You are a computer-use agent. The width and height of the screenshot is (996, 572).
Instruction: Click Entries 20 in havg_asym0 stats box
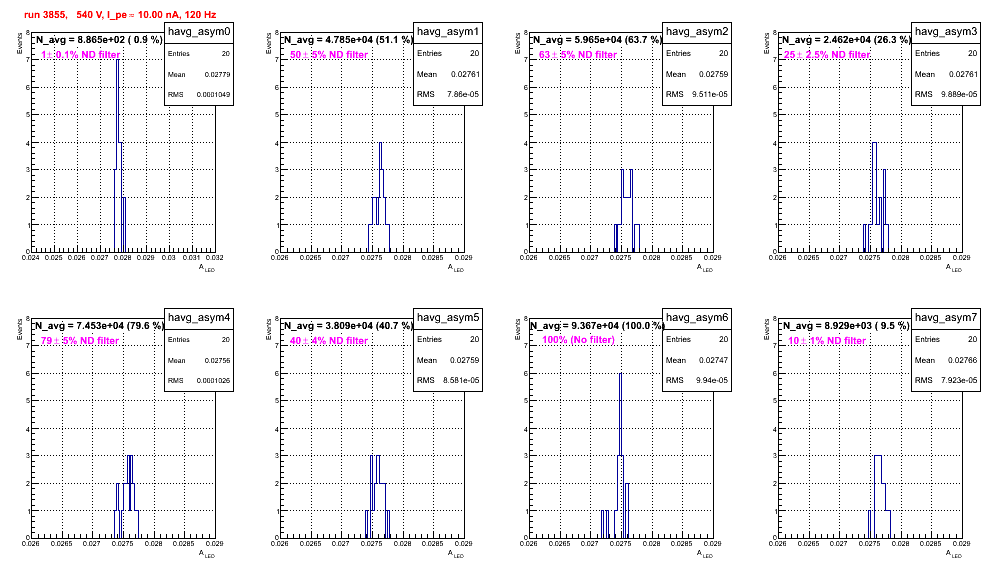pos(199,54)
